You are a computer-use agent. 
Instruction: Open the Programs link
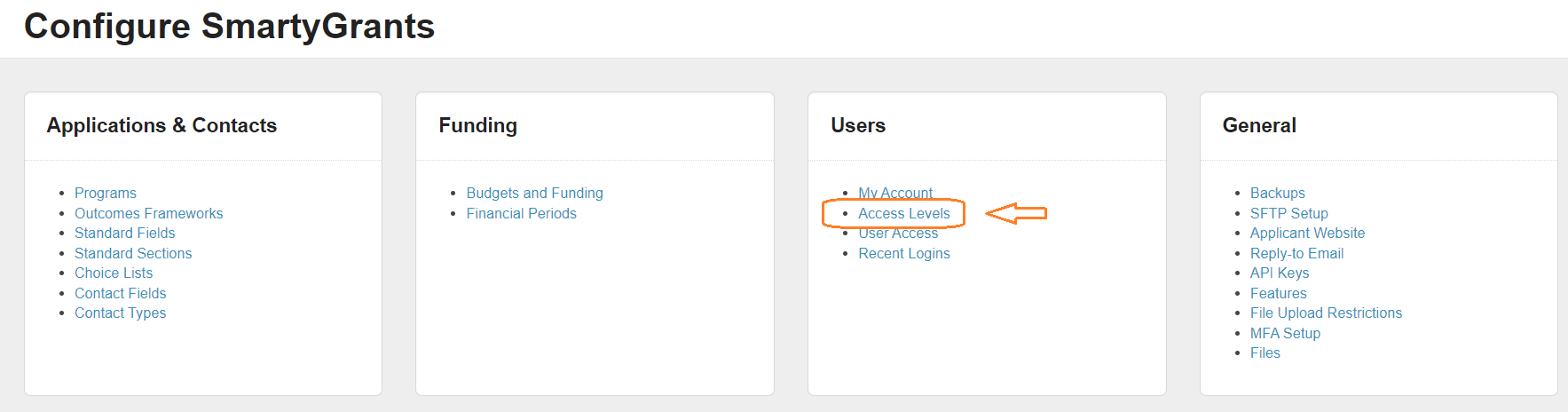105,193
